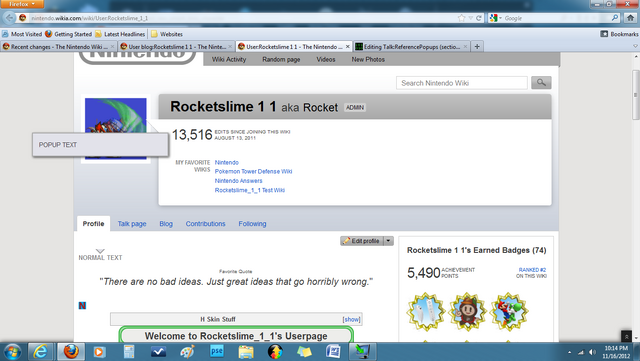The width and height of the screenshot is (640, 361).
Task: Click the Edit profile button
Action: 362,241
